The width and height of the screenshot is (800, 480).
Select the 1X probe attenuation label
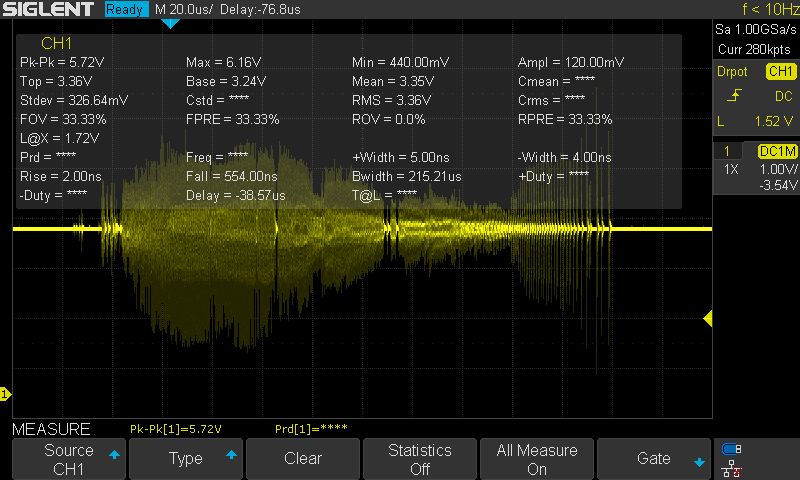click(x=731, y=169)
